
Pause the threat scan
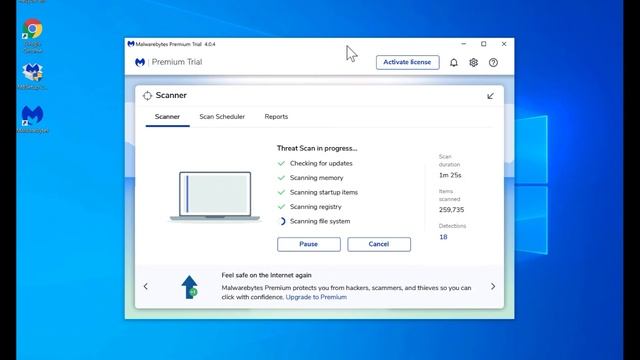click(x=309, y=244)
